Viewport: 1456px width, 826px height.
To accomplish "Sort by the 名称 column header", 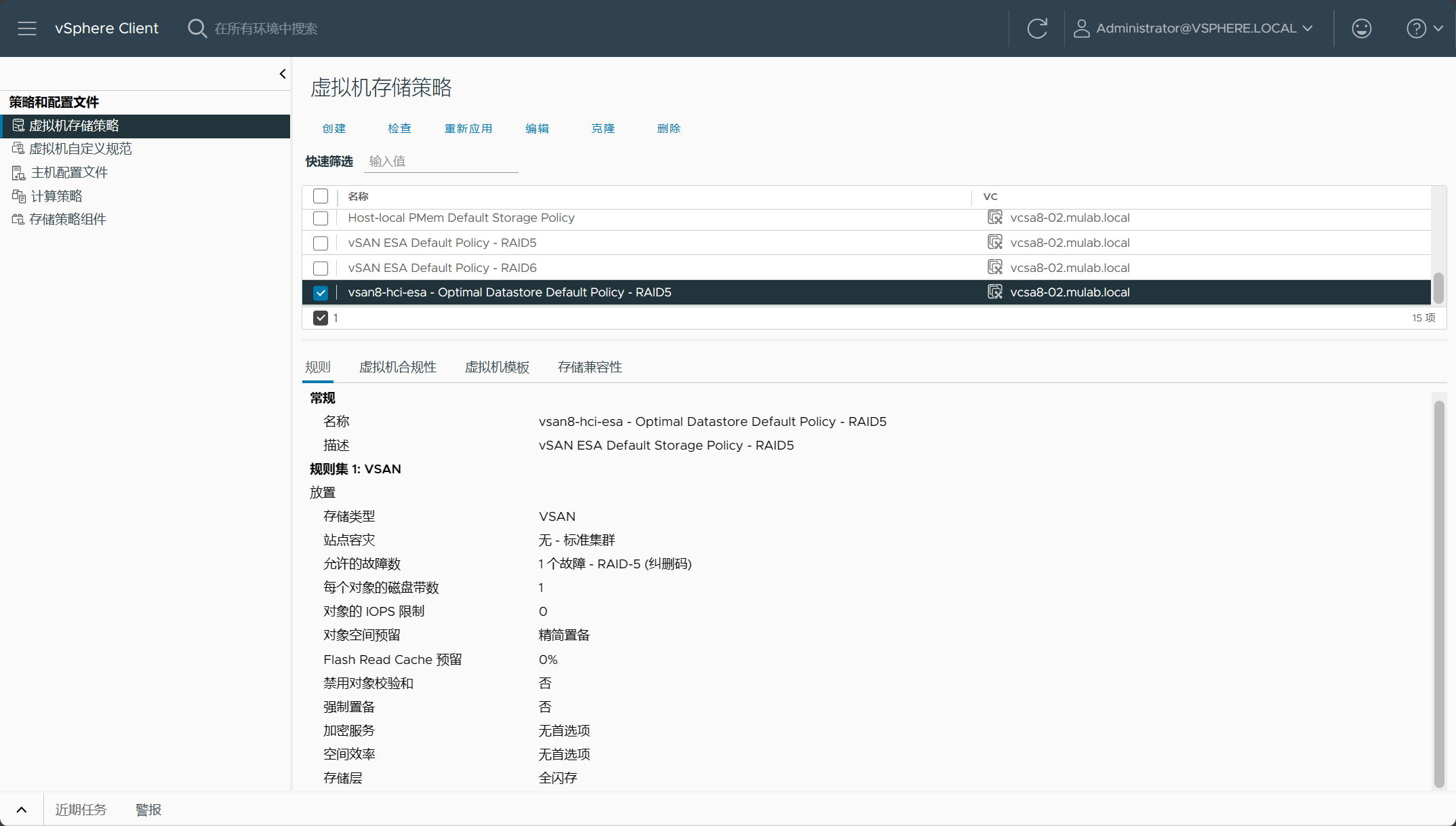I will tap(358, 196).
